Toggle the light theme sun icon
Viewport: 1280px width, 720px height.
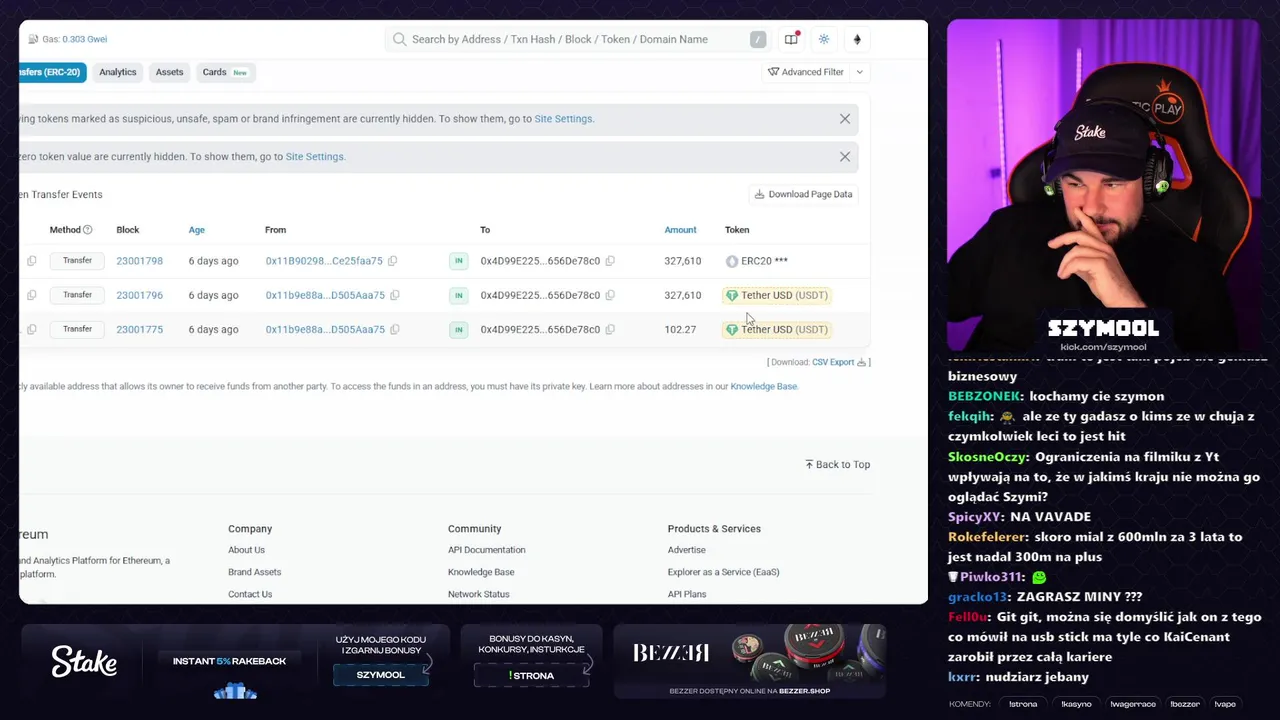(824, 39)
